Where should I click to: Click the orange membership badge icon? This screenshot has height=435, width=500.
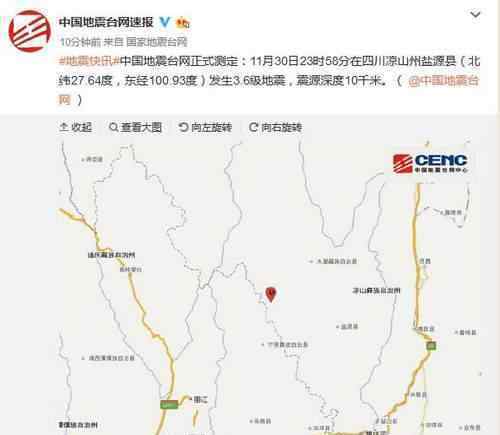(x=183, y=23)
